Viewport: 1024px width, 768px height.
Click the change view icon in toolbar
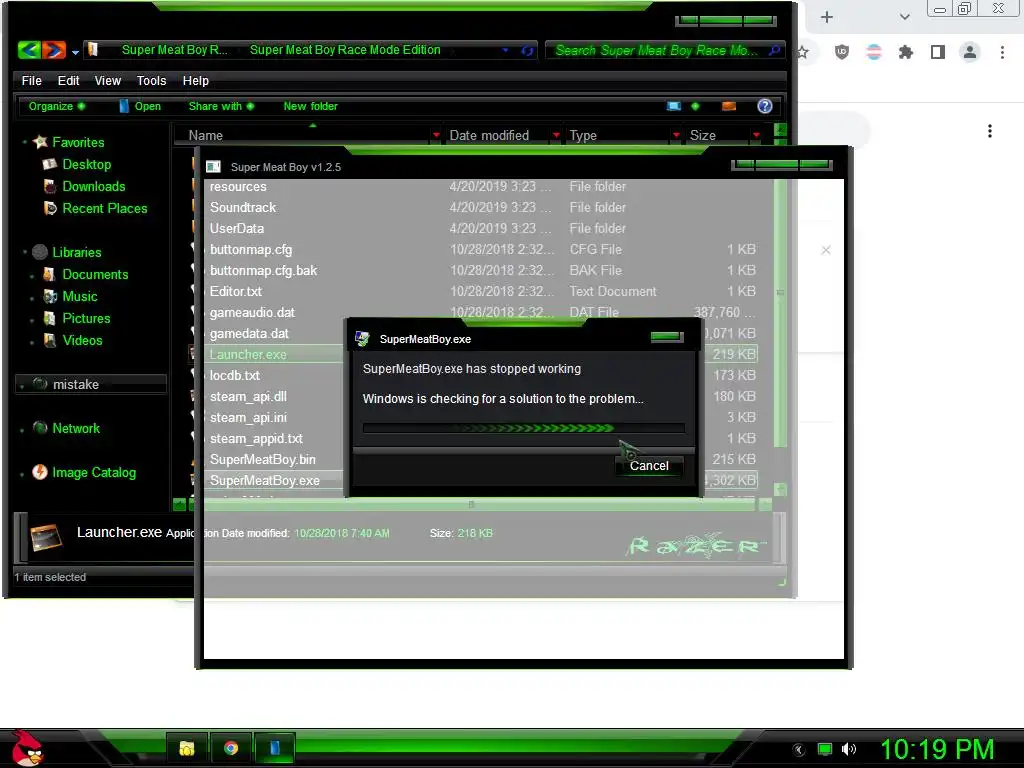tap(674, 106)
